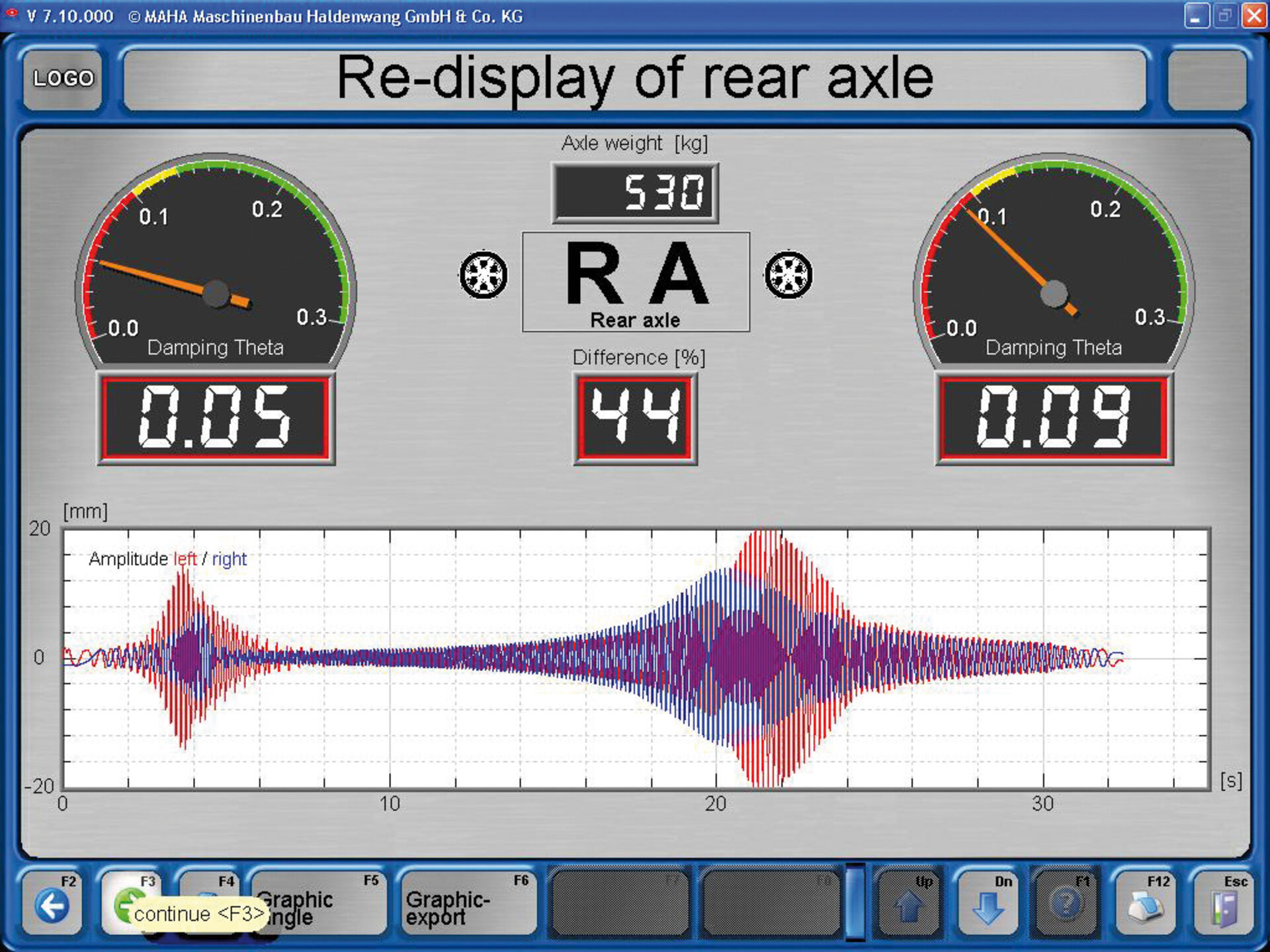Click the left wheel icon
Viewport: 1270px width, 952px height.
tap(484, 275)
